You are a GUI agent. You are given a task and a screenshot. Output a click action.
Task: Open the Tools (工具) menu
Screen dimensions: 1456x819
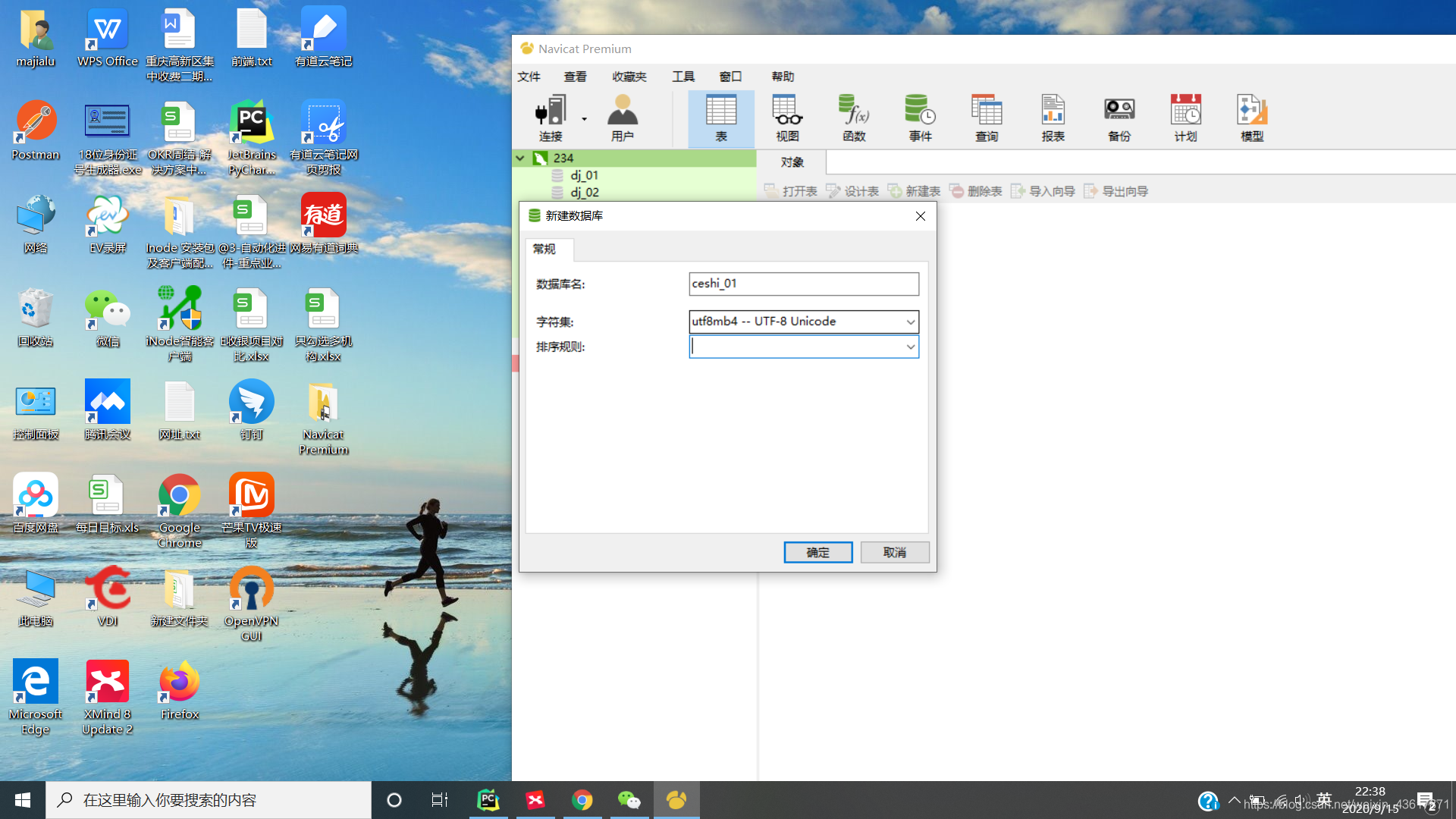683,77
